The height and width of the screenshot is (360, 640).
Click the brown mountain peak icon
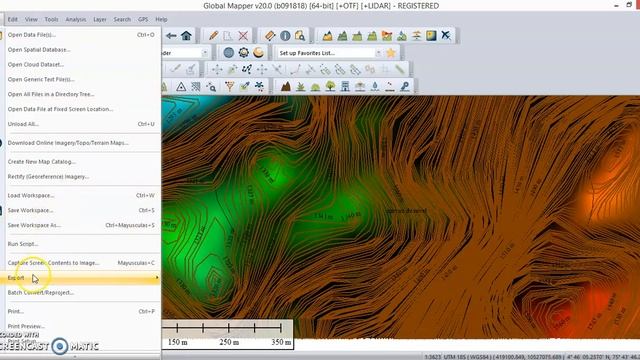tap(286, 87)
